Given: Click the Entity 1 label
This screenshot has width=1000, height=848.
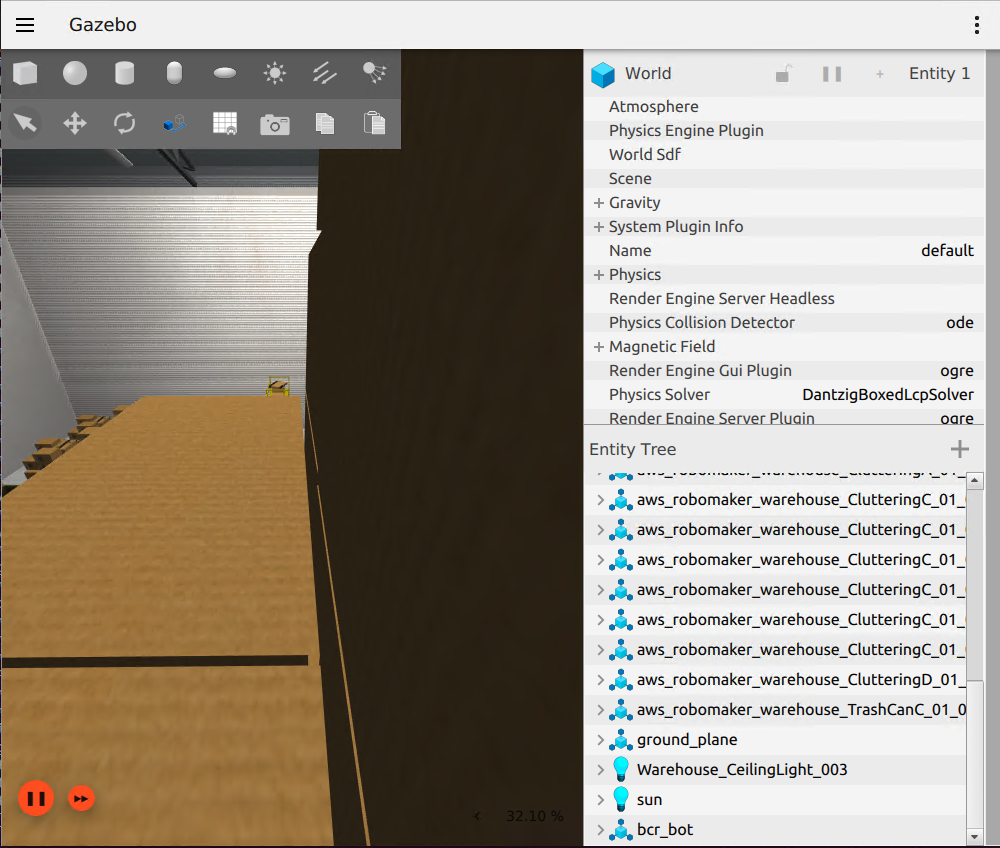Looking at the screenshot, I should [939, 74].
